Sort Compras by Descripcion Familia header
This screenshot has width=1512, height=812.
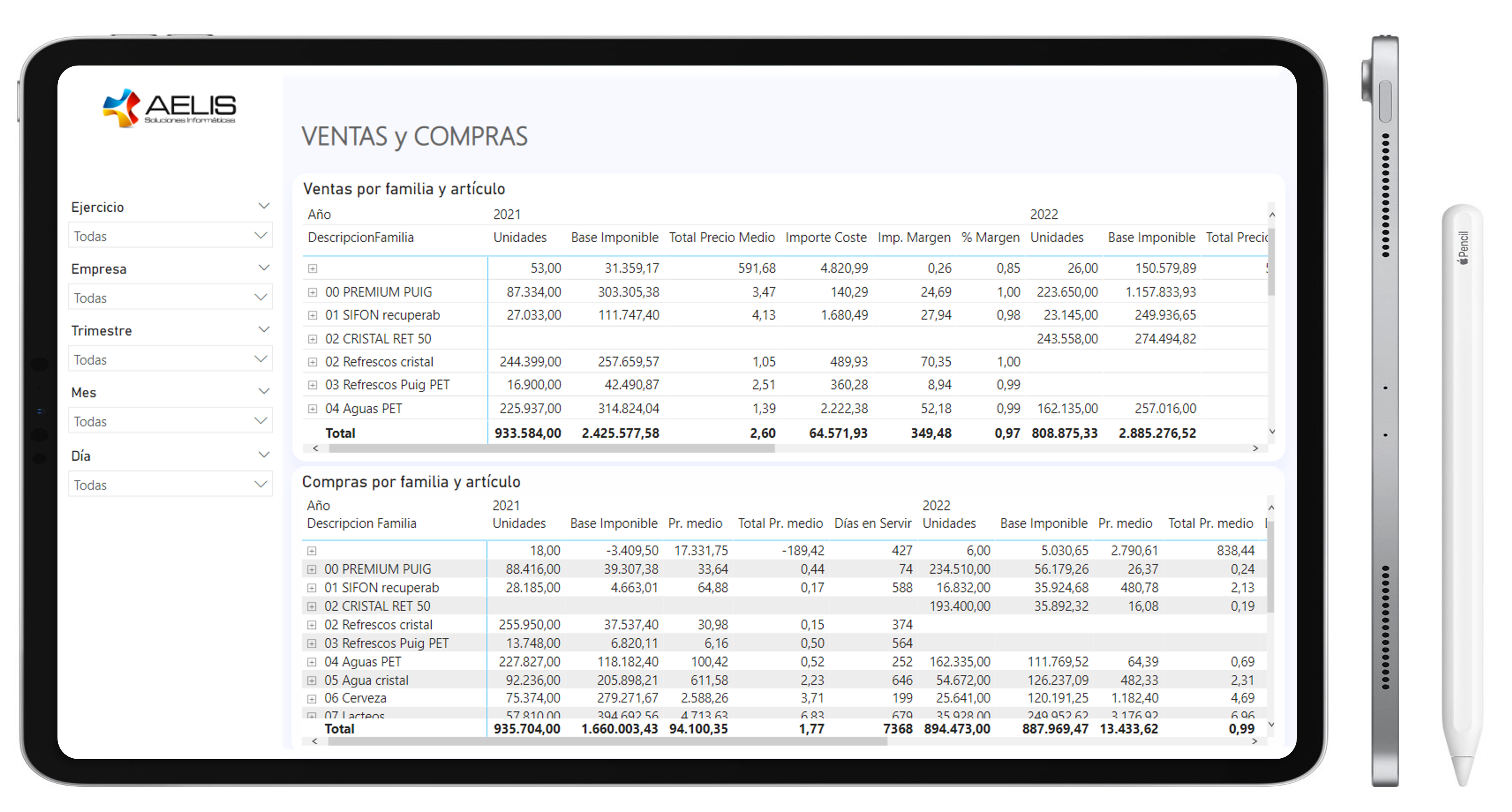pyautogui.click(x=362, y=523)
